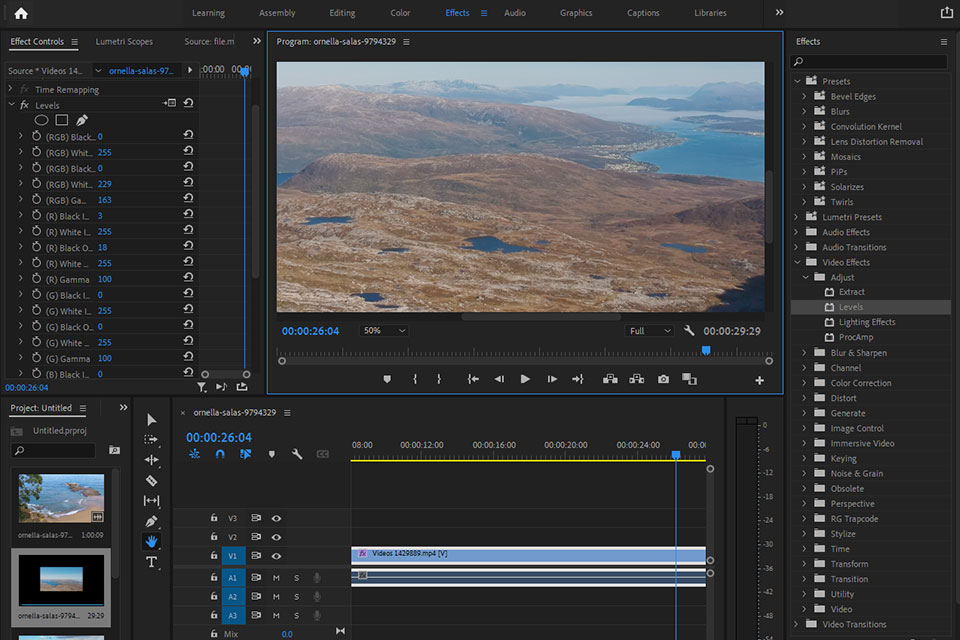Click the Effects search field
Screen dimensions: 960x640
tap(870, 62)
